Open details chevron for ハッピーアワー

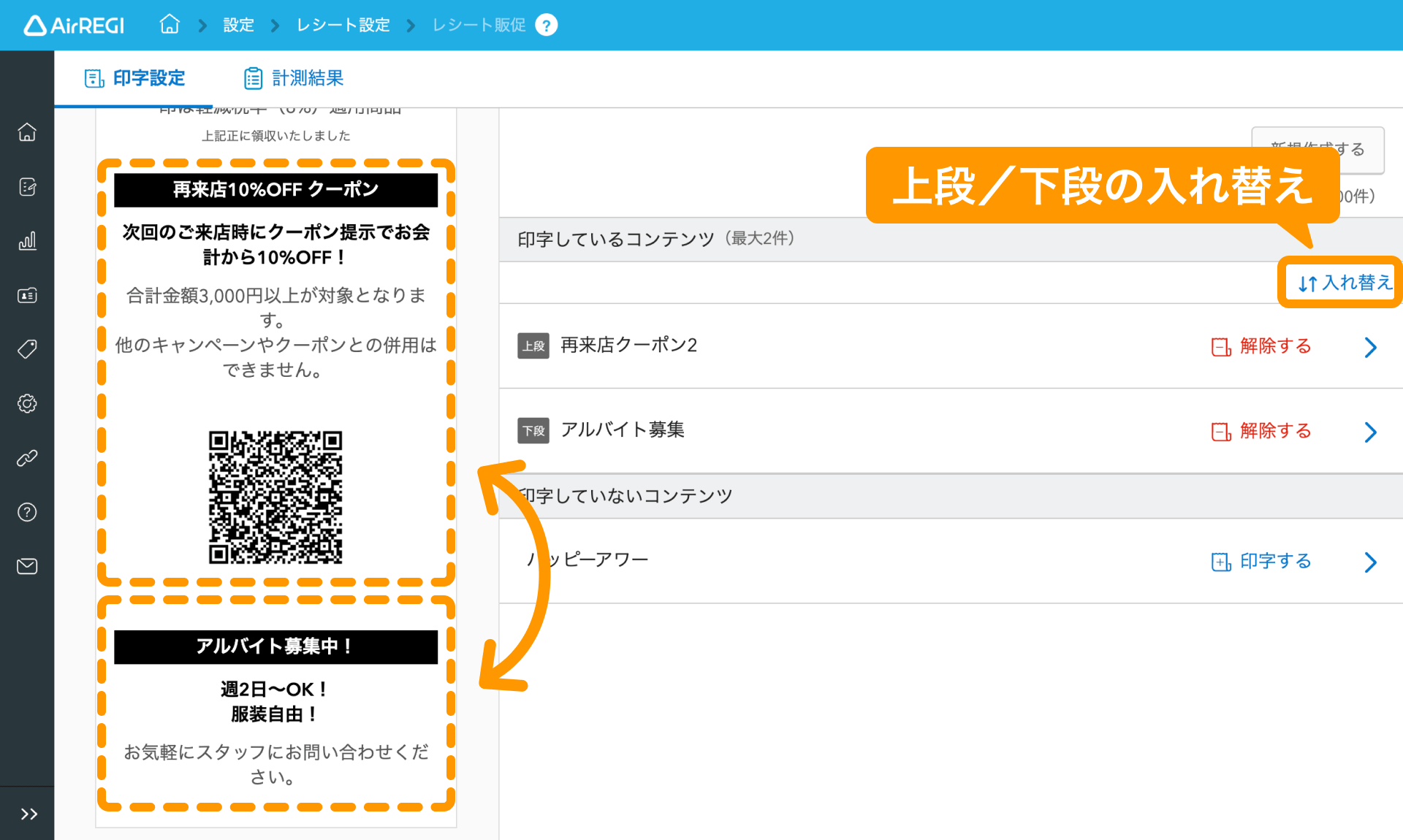point(1371,562)
